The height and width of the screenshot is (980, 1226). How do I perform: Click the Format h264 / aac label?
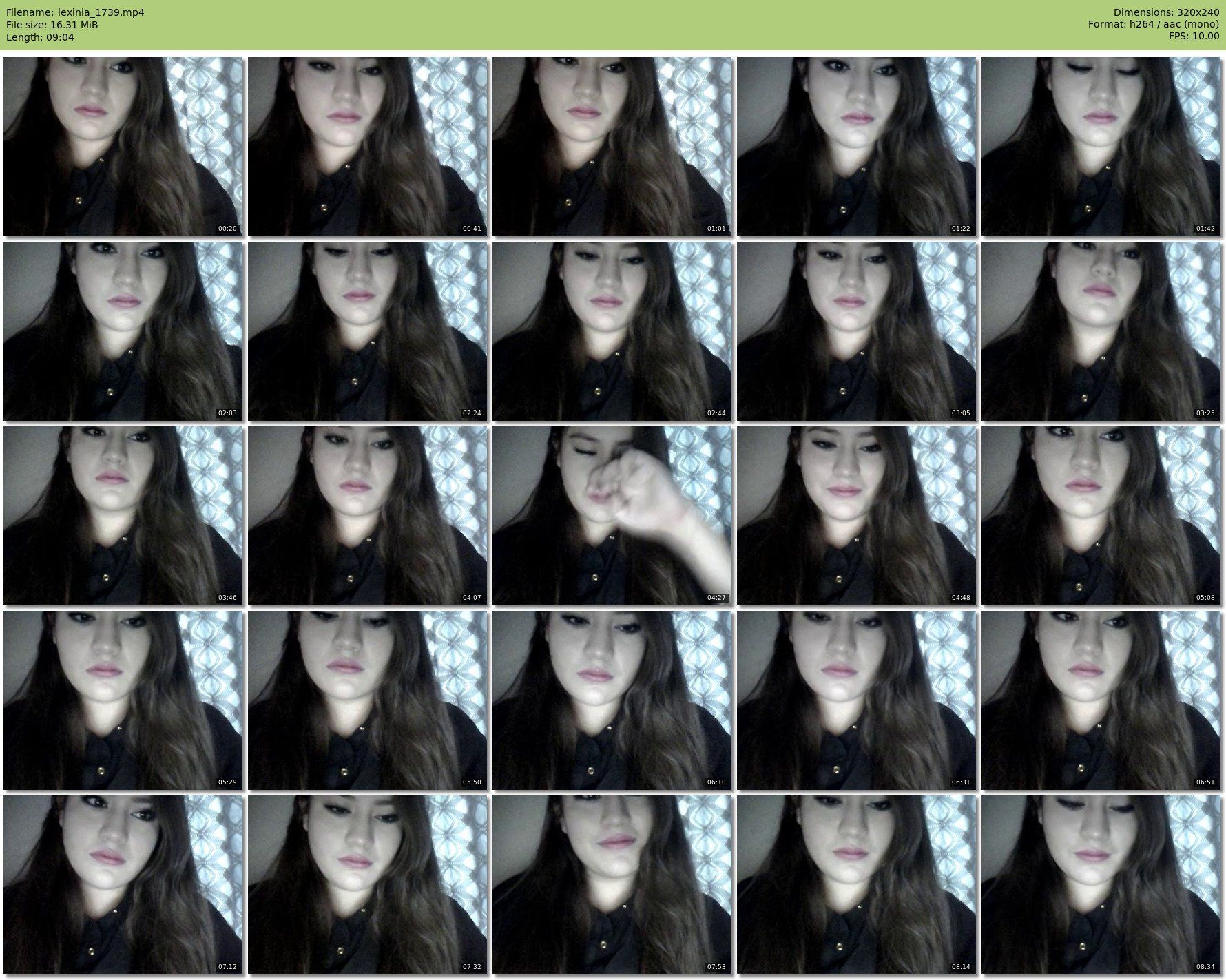click(x=1153, y=25)
